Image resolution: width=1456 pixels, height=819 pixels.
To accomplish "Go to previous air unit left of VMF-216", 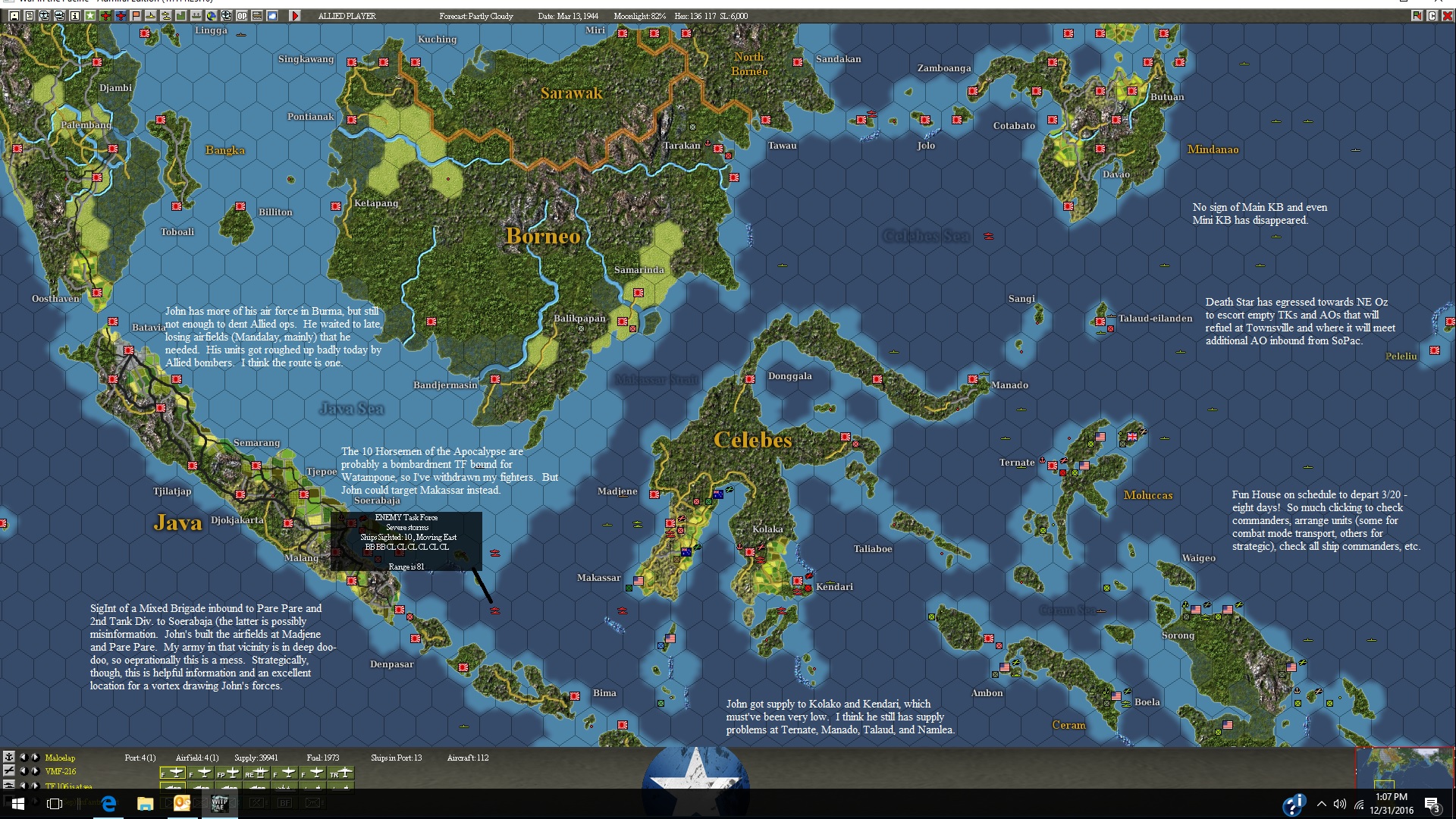I will pos(24,771).
